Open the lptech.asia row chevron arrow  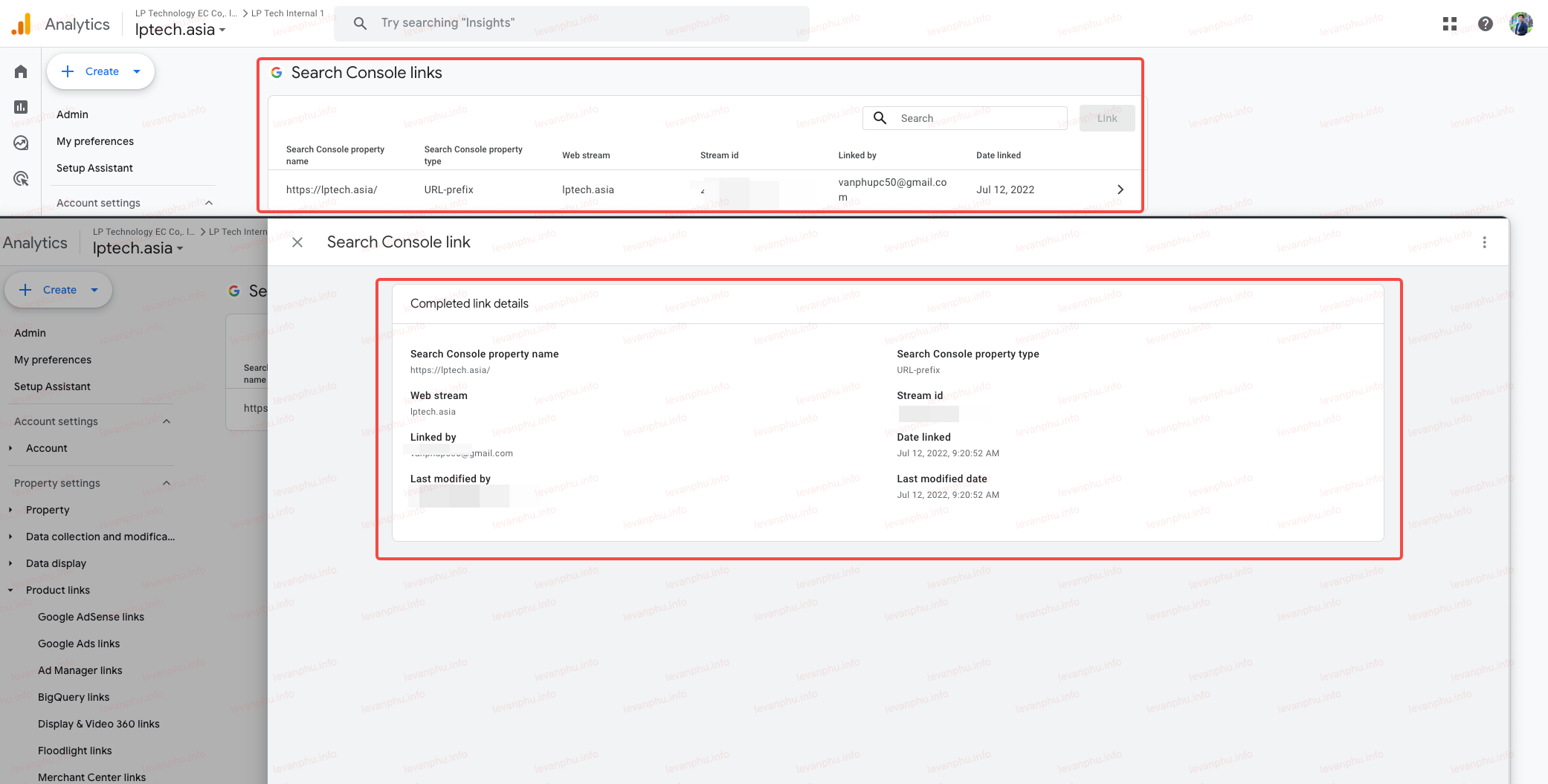pyautogui.click(x=1120, y=189)
